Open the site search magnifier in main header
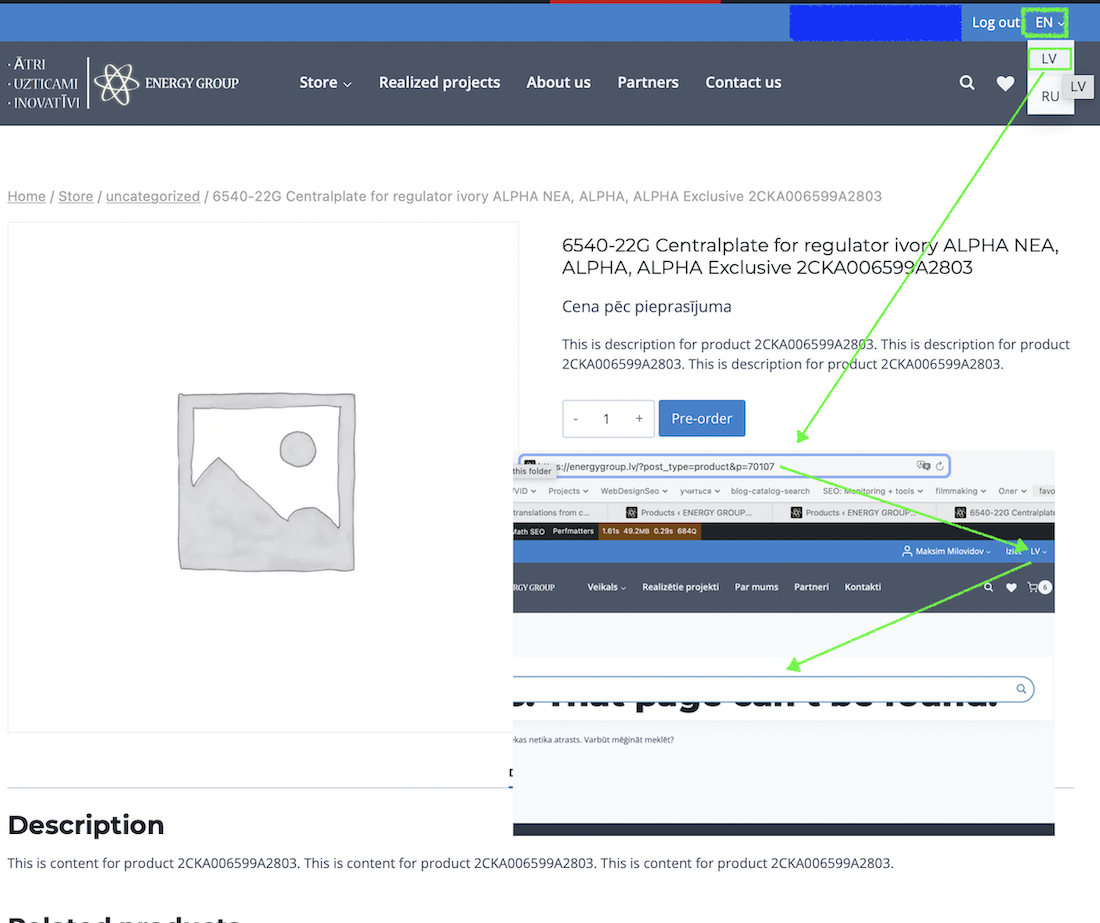The width and height of the screenshot is (1100, 923). [x=967, y=83]
